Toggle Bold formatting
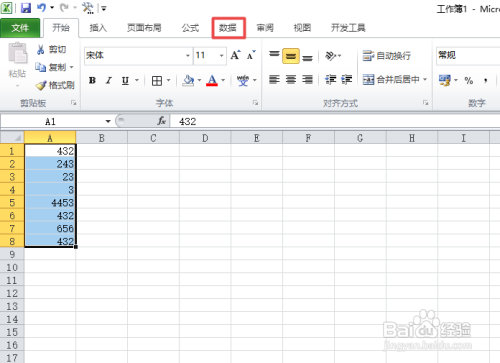This screenshot has height=363, width=500. (x=92, y=80)
